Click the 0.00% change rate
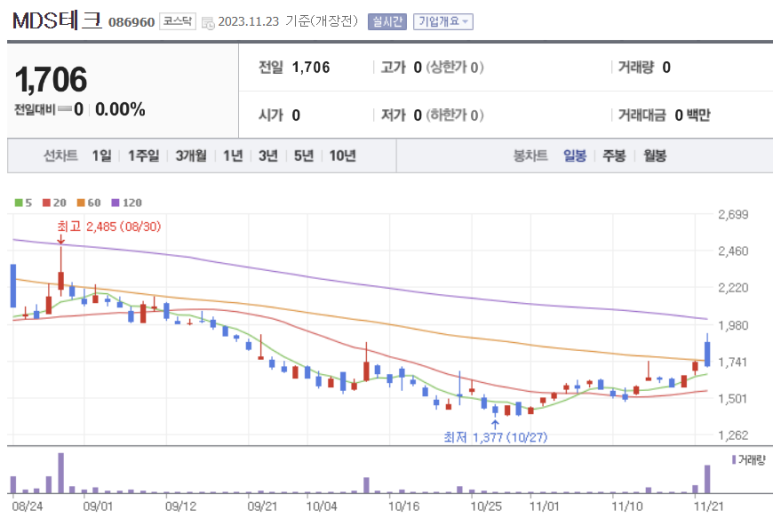 (120, 109)
